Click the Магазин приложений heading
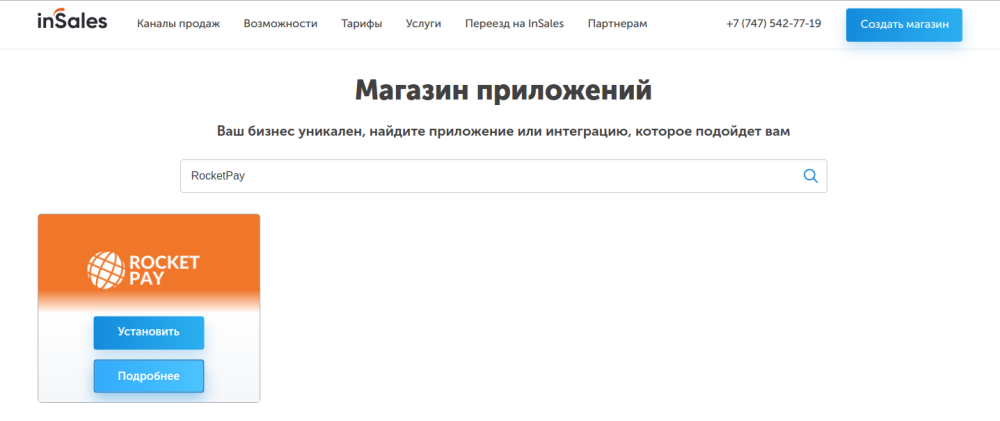This screenshot has height=421, width=1000. coord(504,91)
